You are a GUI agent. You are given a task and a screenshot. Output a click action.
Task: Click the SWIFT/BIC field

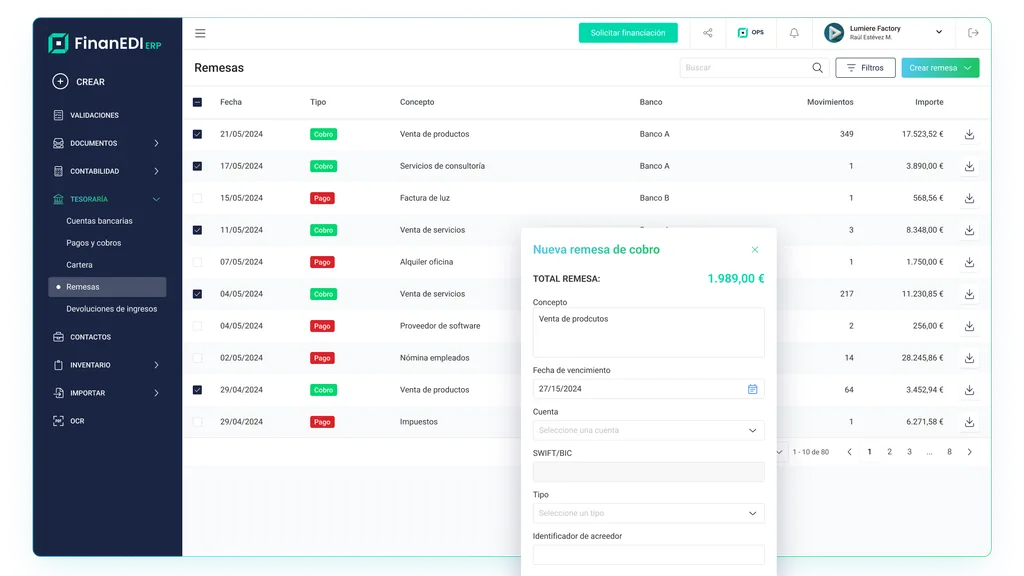coord(648,472)
